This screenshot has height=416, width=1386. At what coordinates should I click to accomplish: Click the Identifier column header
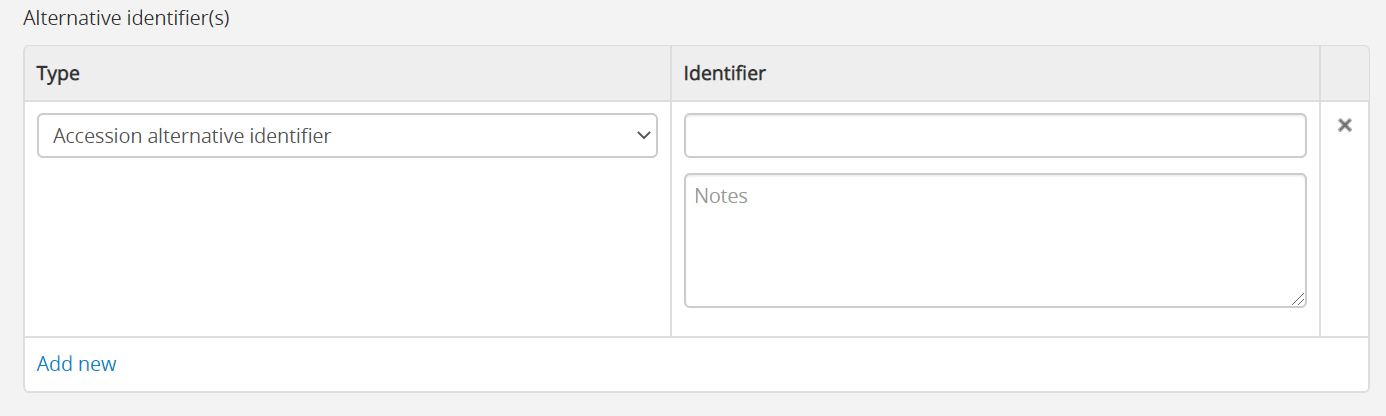pyautogui.click(x=724, y=73)
